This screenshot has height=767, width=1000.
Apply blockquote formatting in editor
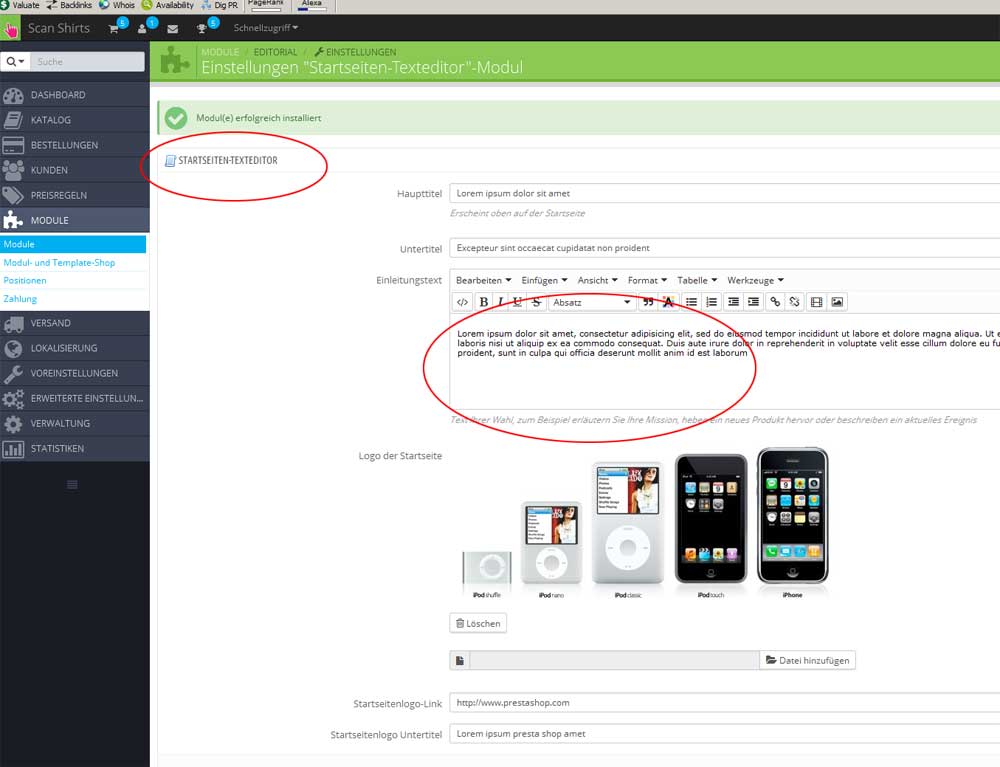coord(648,302)
